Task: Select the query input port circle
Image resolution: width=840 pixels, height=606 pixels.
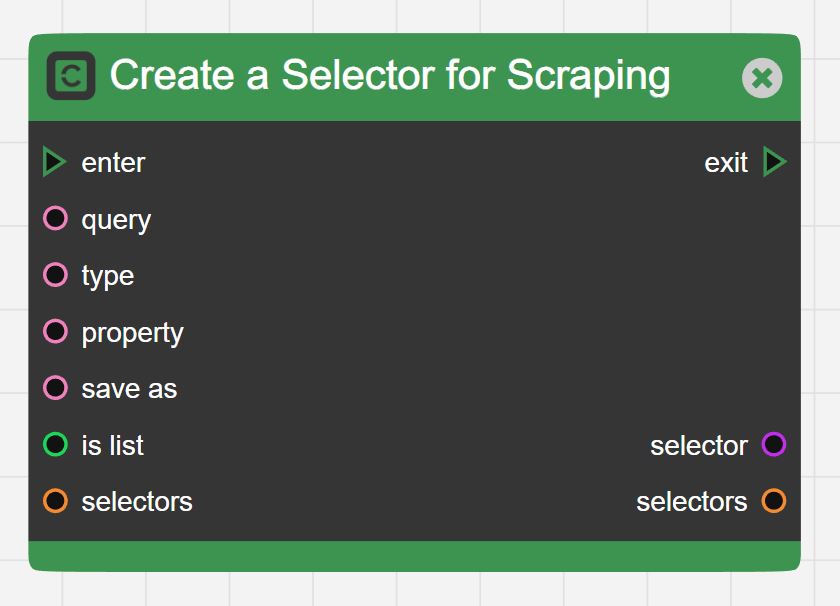Action: pyautogui.click(x=55, y=218)
